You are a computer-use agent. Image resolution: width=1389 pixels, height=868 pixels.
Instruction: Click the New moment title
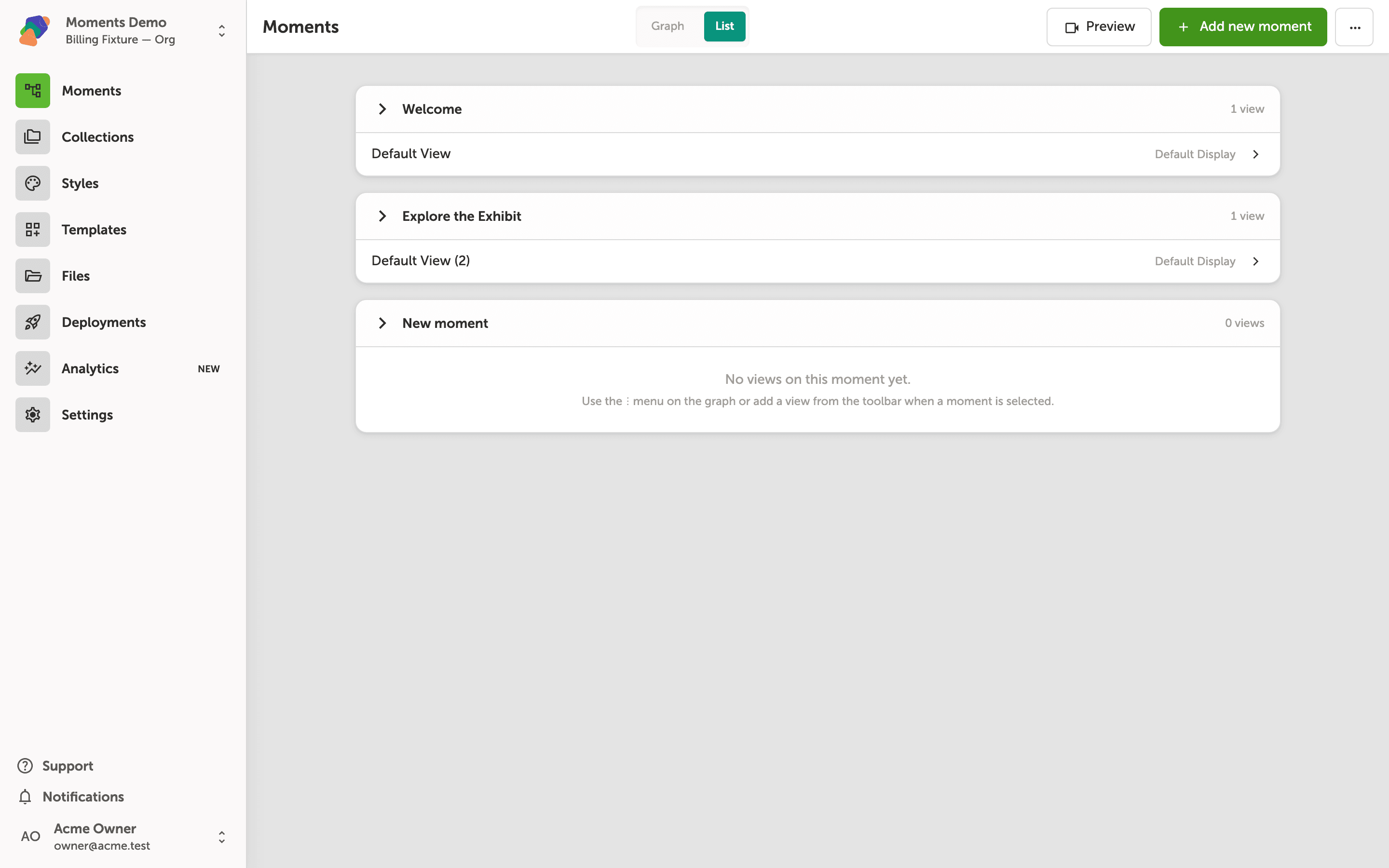pyautogui.click(x=445, y=323)
